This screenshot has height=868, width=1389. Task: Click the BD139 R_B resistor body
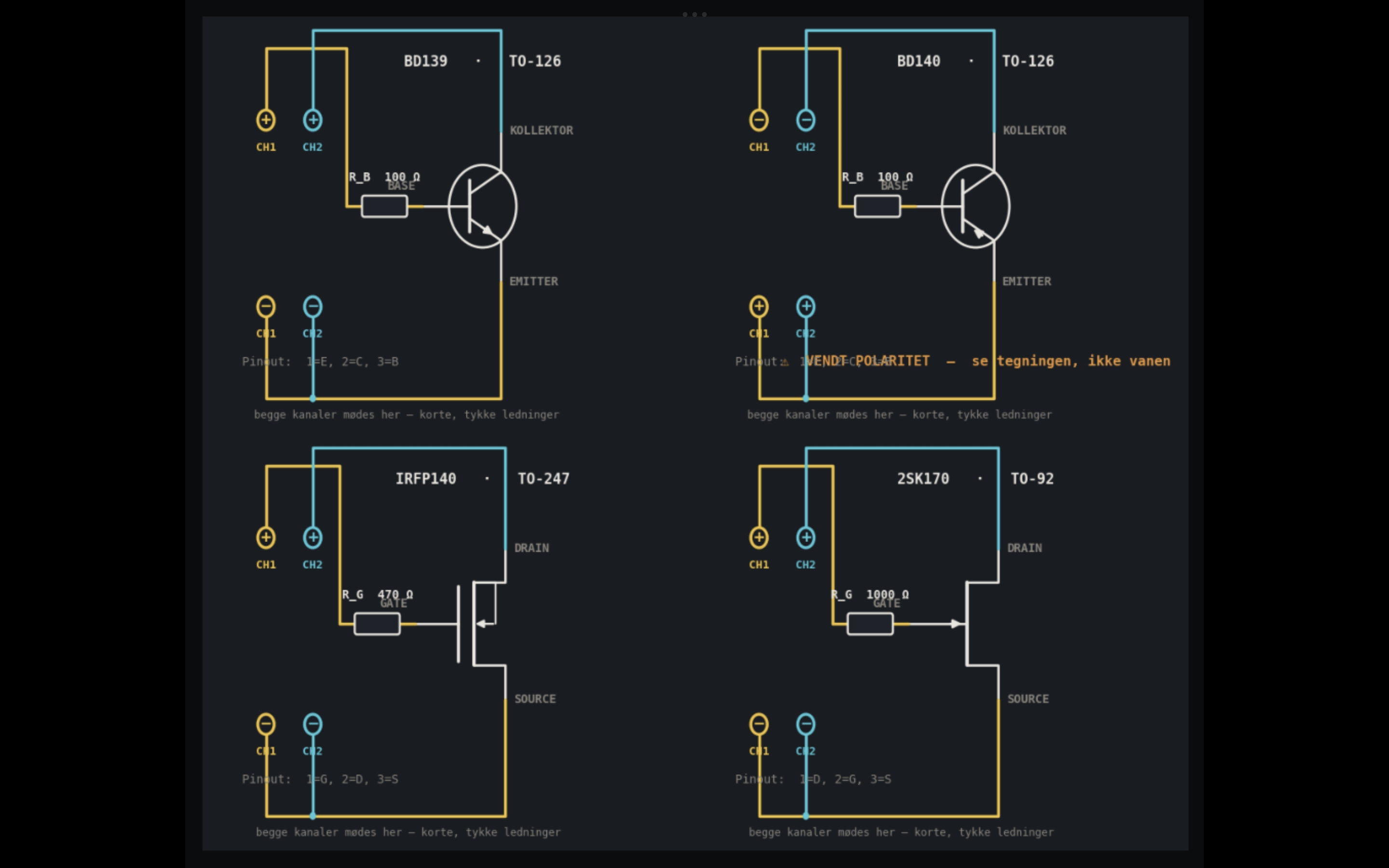coord(384,206)
